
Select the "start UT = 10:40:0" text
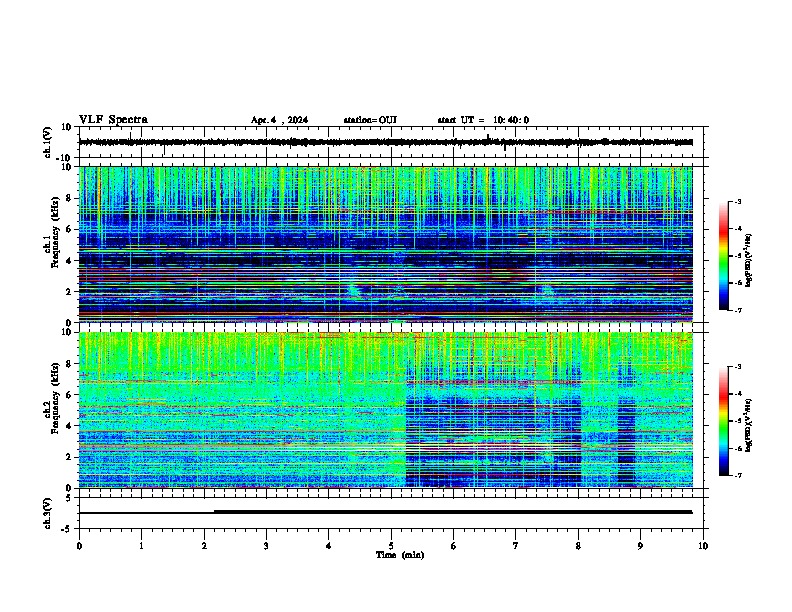pos(483,120)
